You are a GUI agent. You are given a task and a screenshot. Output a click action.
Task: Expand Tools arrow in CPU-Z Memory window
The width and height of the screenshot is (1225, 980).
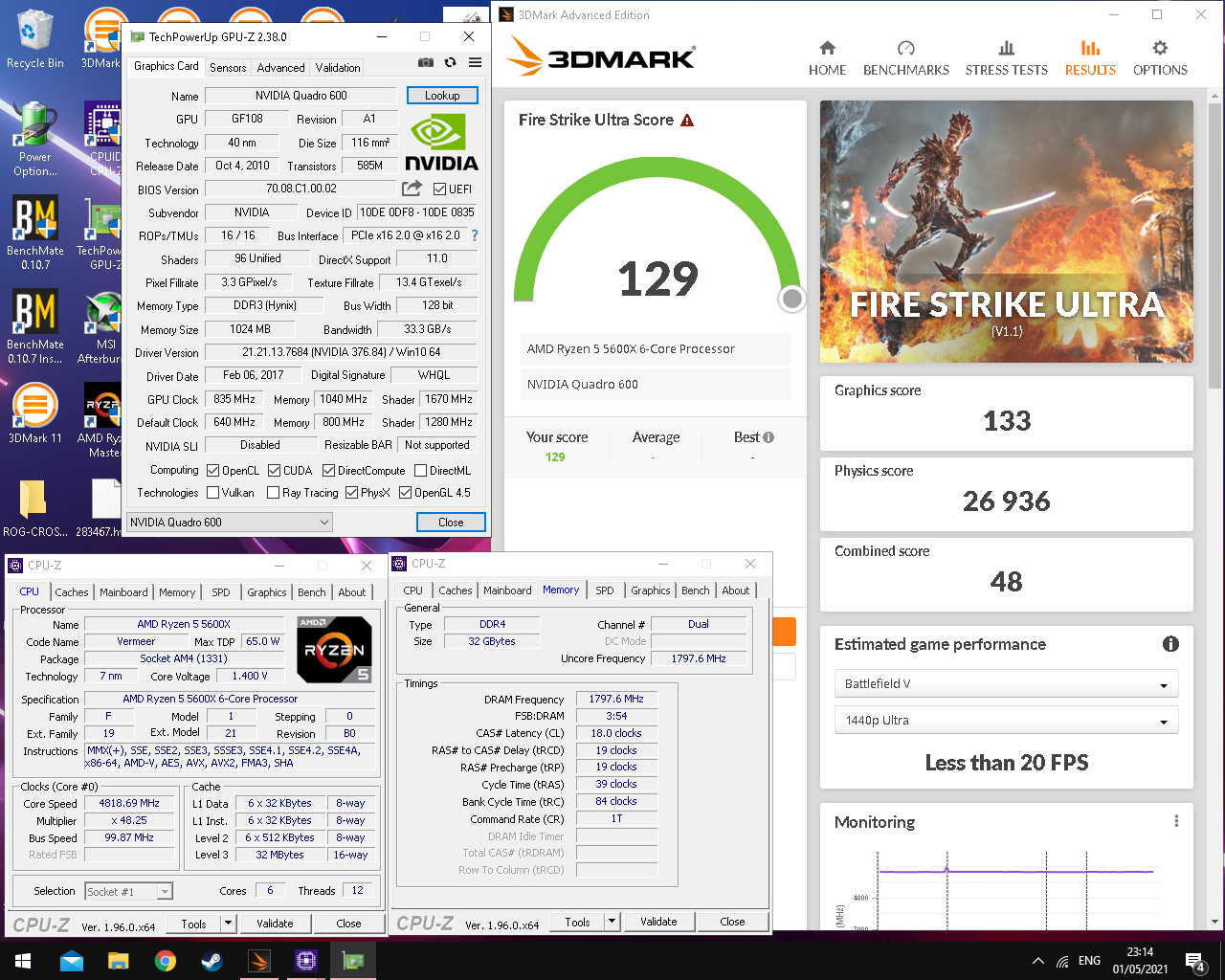click(612, 922)
